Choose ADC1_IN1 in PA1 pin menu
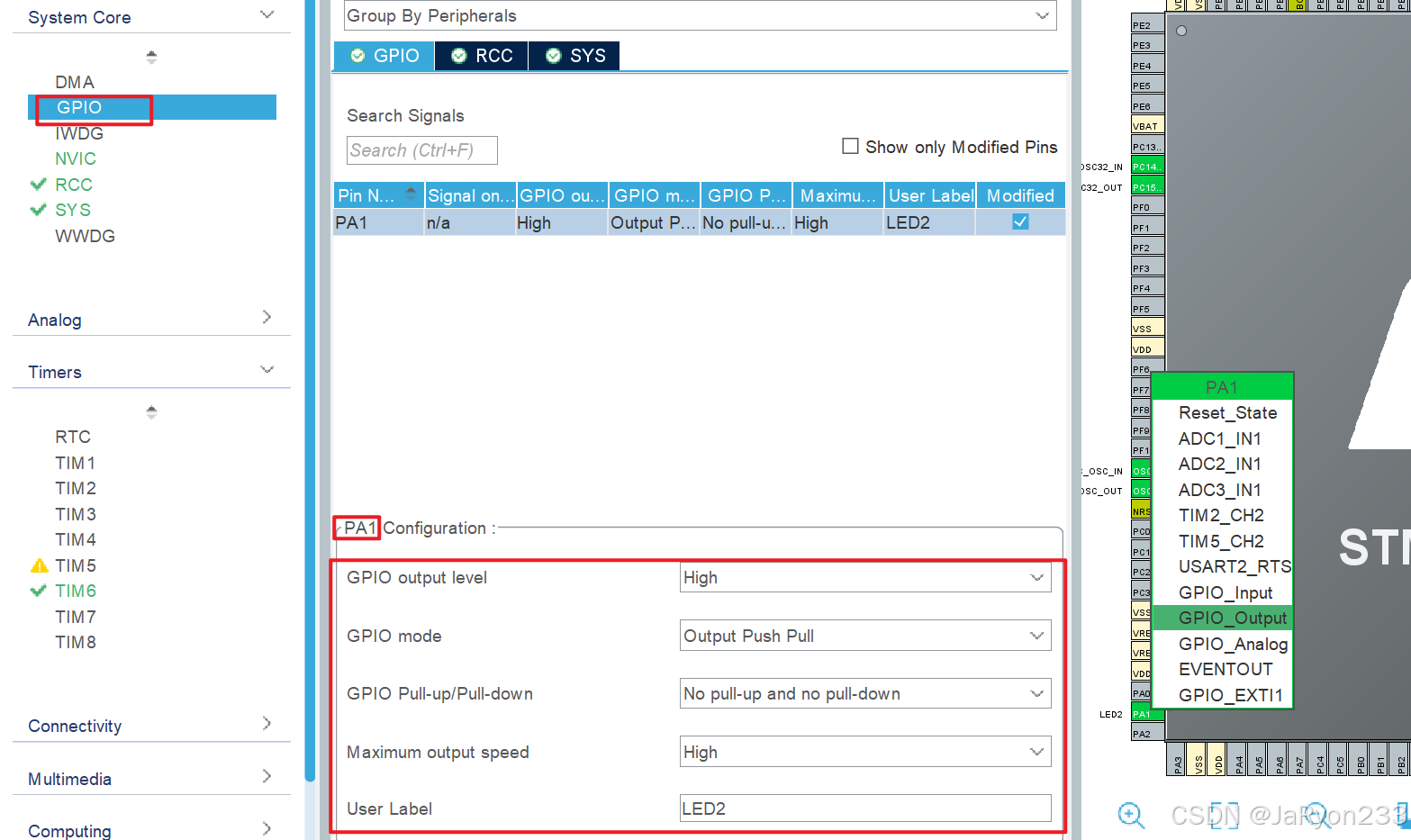This screenshot has width=1411, height=840. (x=1220, y=438)
